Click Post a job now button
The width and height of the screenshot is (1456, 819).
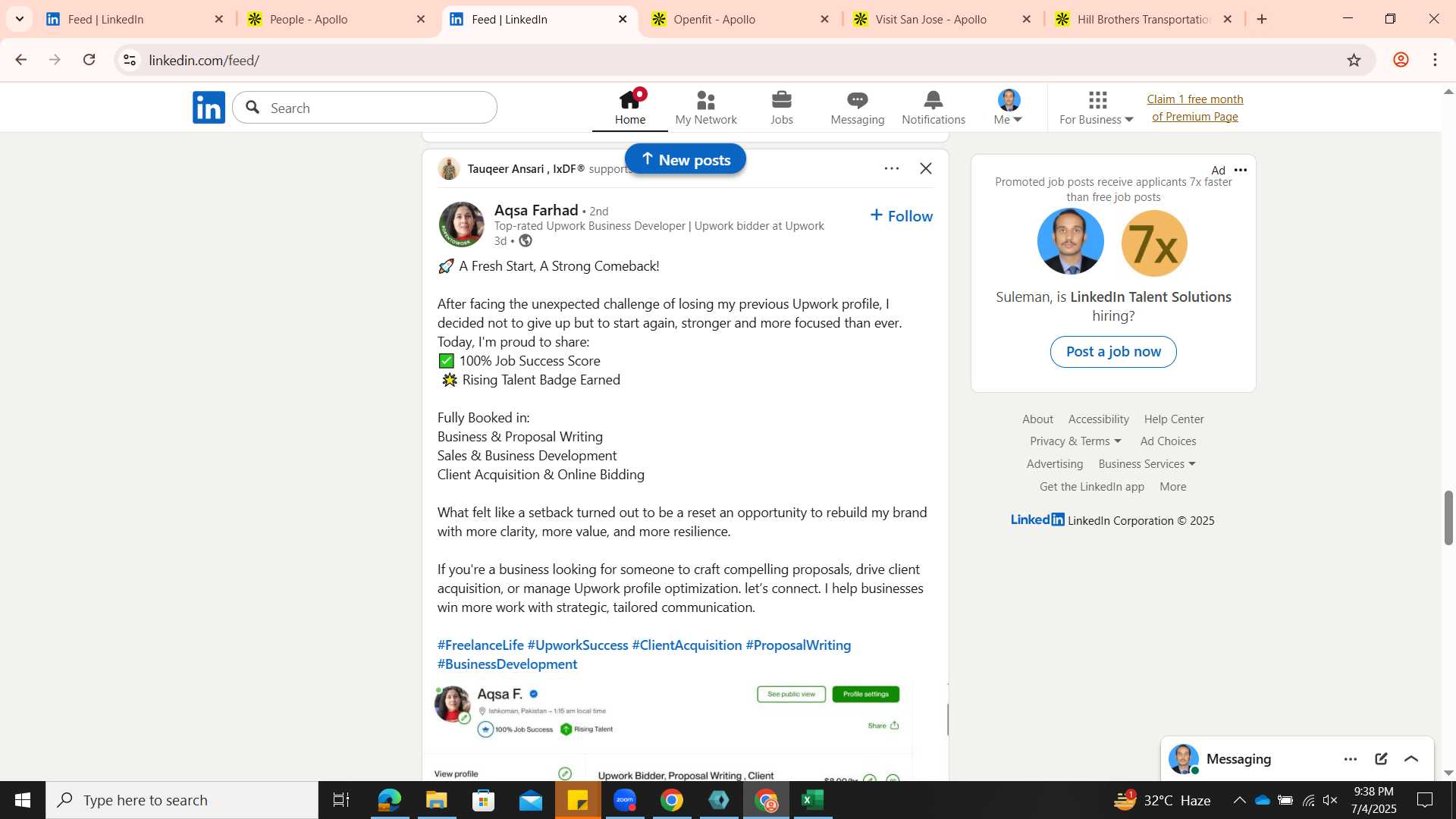(1113, 352)
